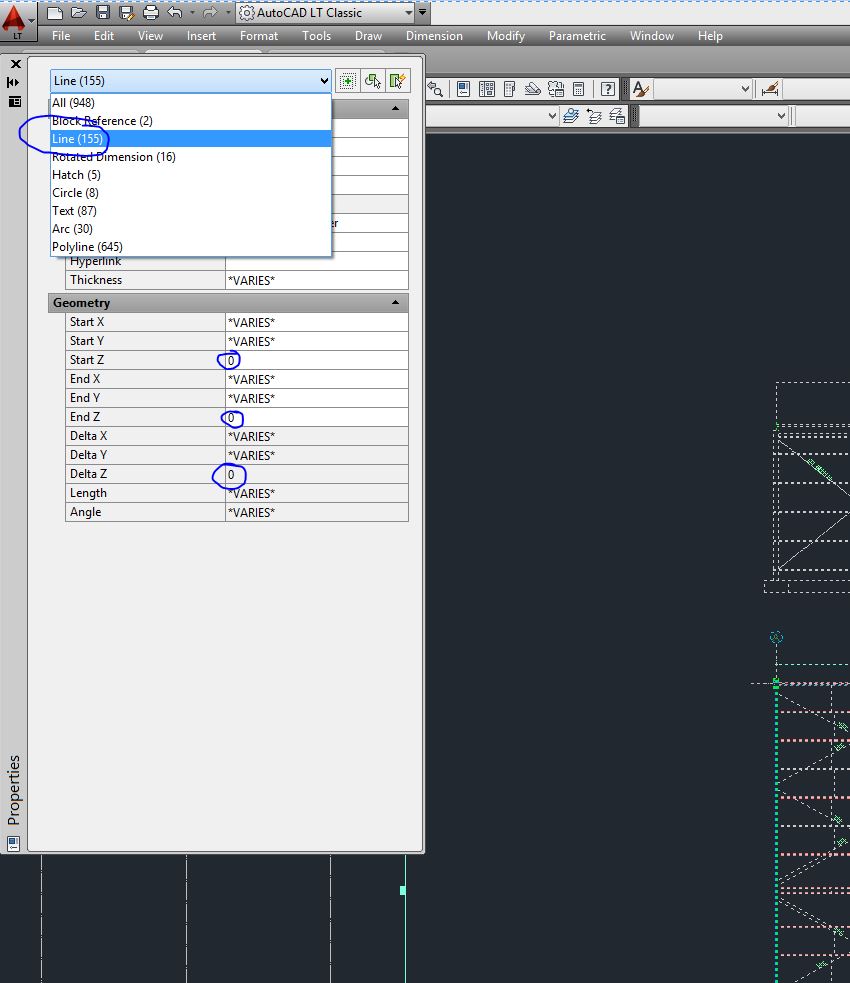
Task: Toggle auto-hide on the Properties palette
Action: (13, 82)
